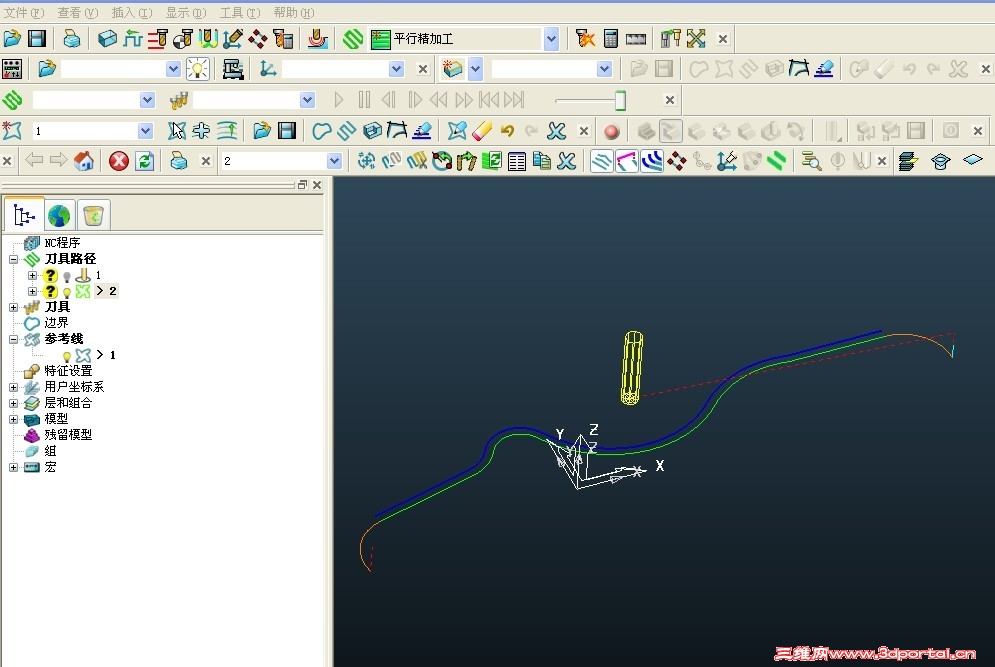Select the 组 tree item
Viewport: 995px width, 667px height.
point(50,451)
